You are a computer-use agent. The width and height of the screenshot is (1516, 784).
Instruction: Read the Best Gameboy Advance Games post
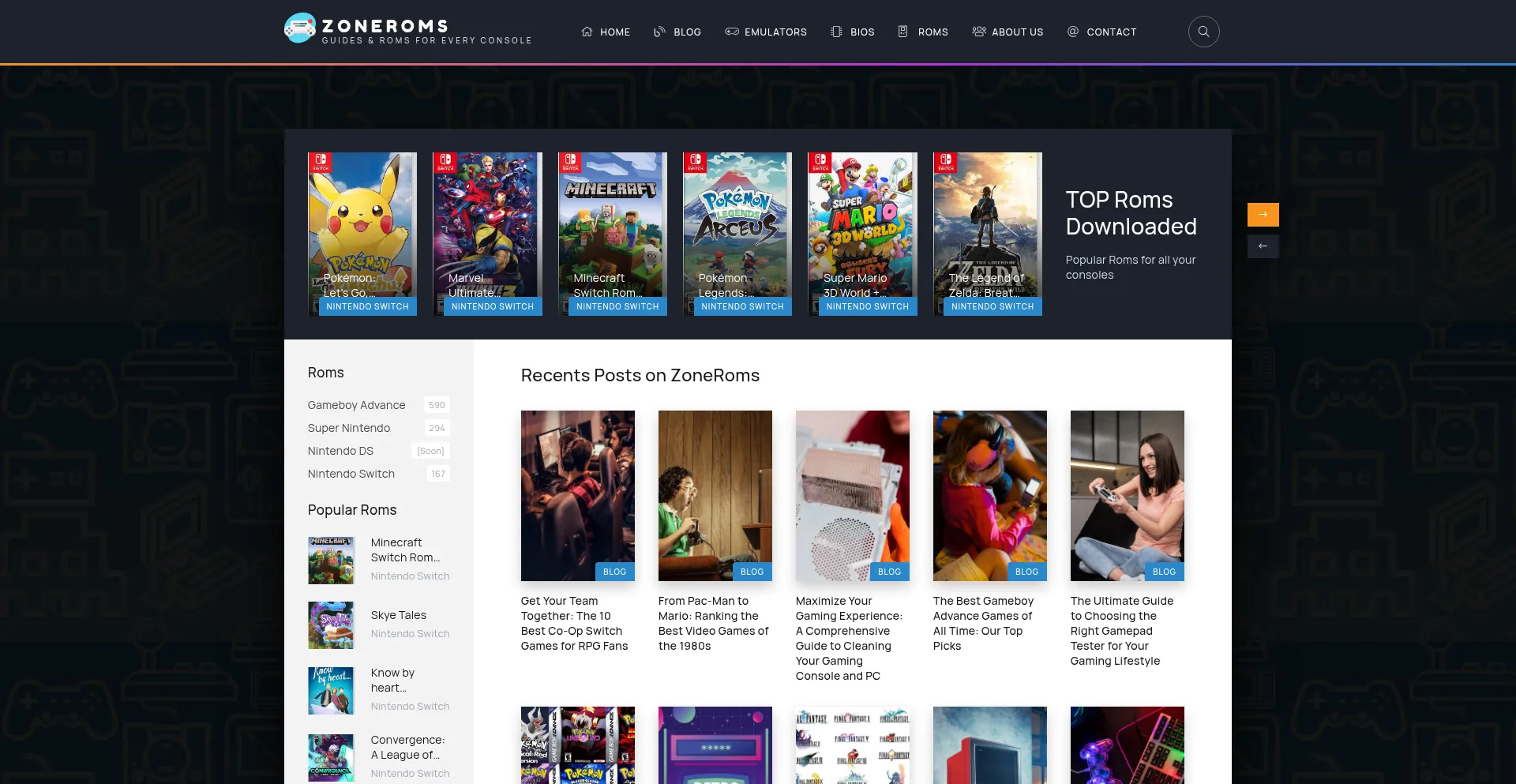pos(983,623)
